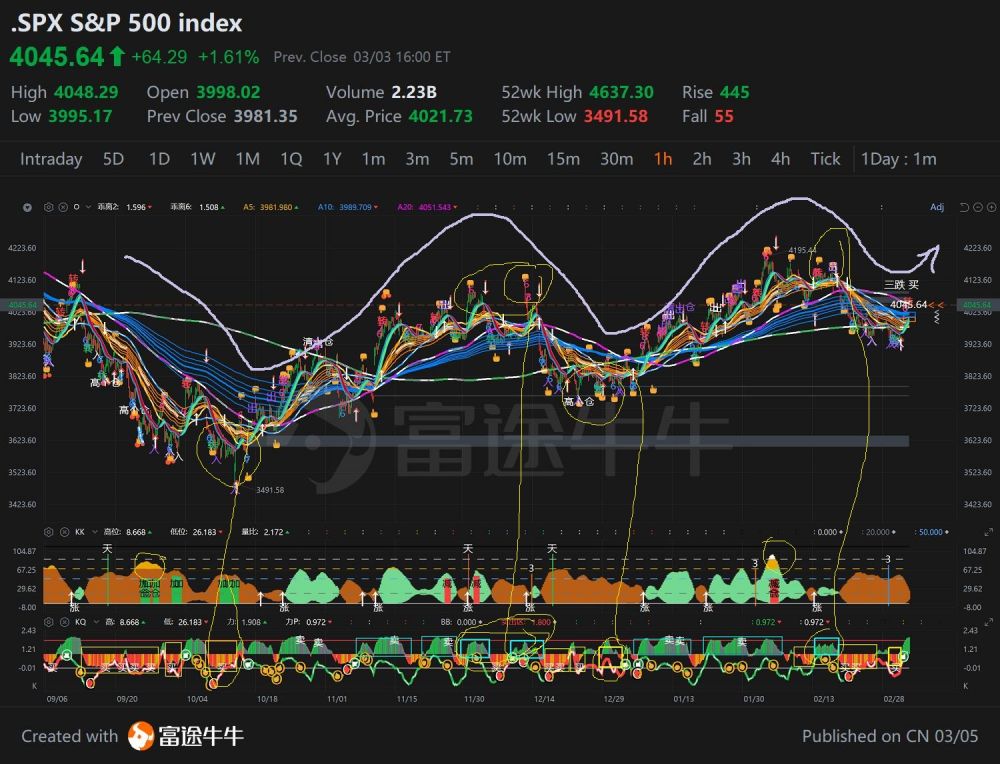
Task: Maximize the KQ sub-chart panel
Action: (989, 622)
